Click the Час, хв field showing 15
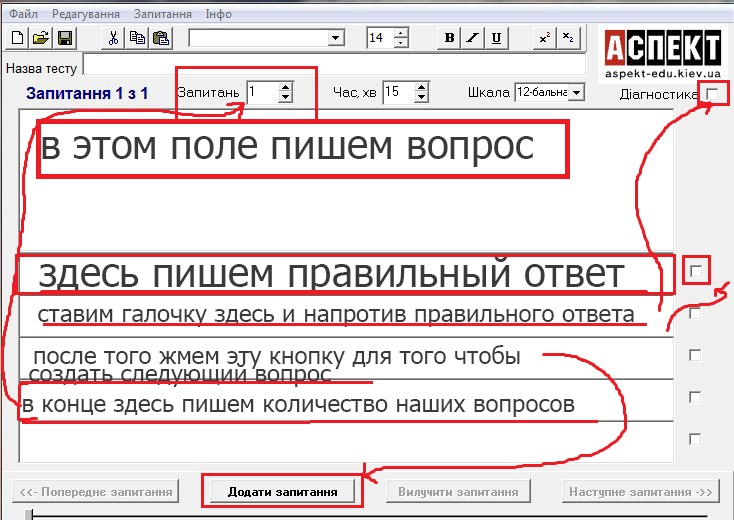This screenshot has width=734, height=520. (x=398, y=92)
